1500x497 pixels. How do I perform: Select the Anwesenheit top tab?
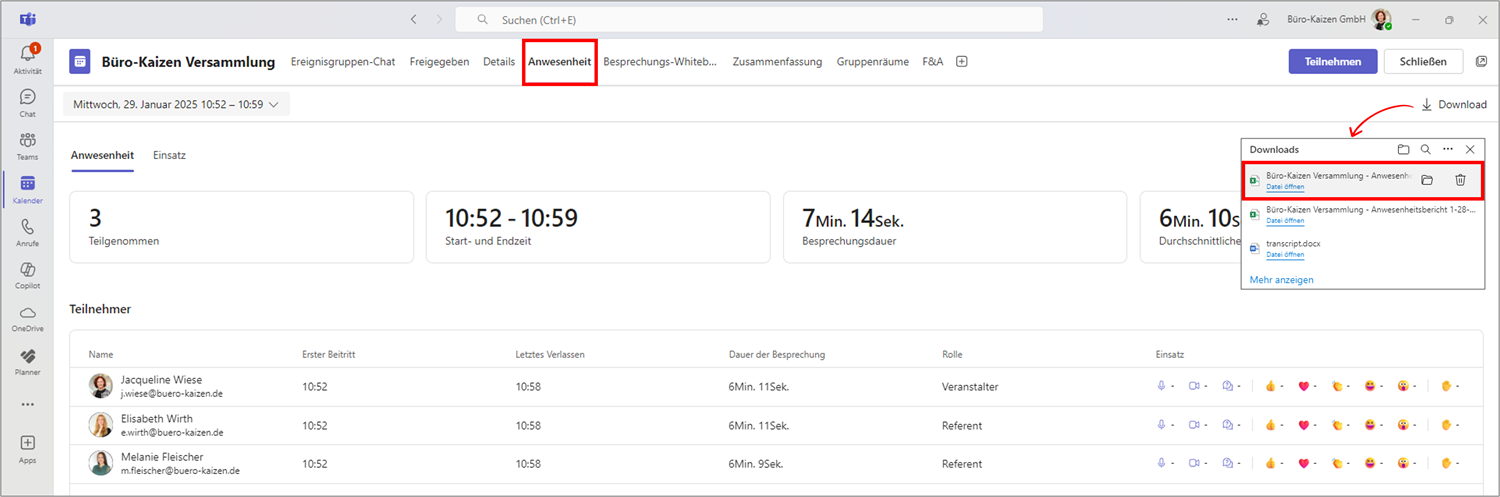click(x=560, y=61)
